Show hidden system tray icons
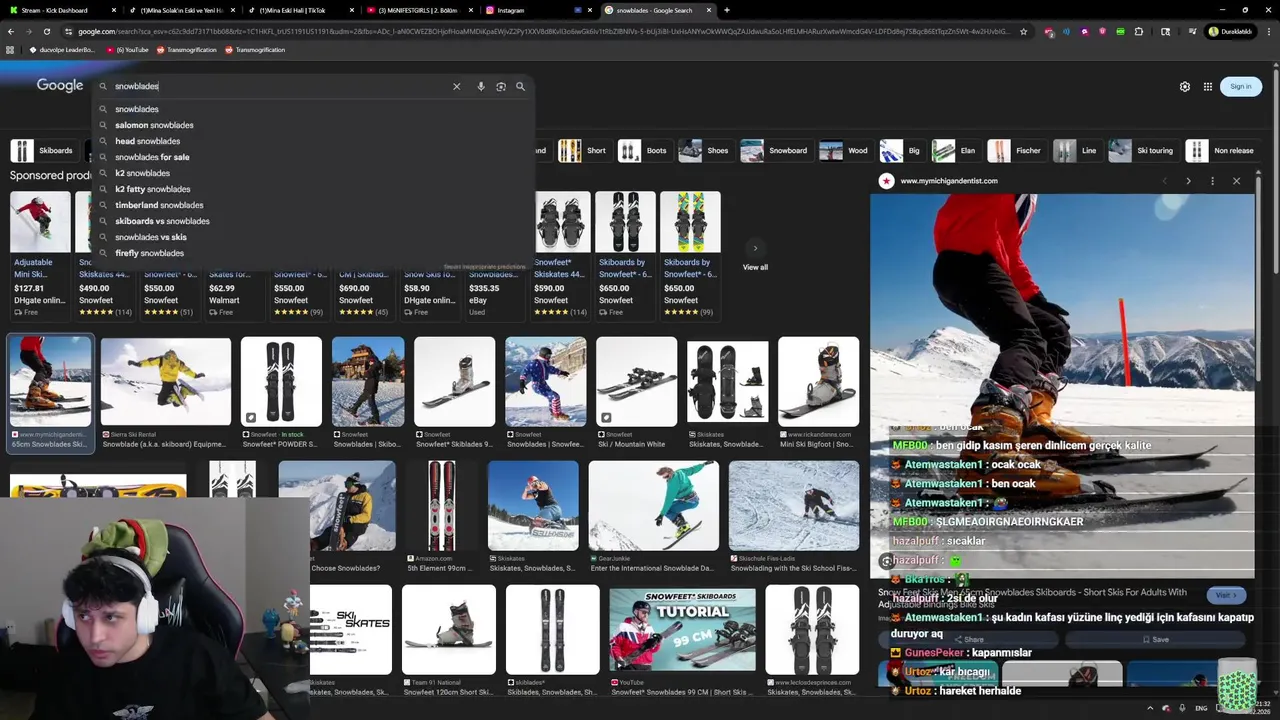The height and width of the screenshot is (720, 1280). pyautogui.click(x=1150, y=708)
